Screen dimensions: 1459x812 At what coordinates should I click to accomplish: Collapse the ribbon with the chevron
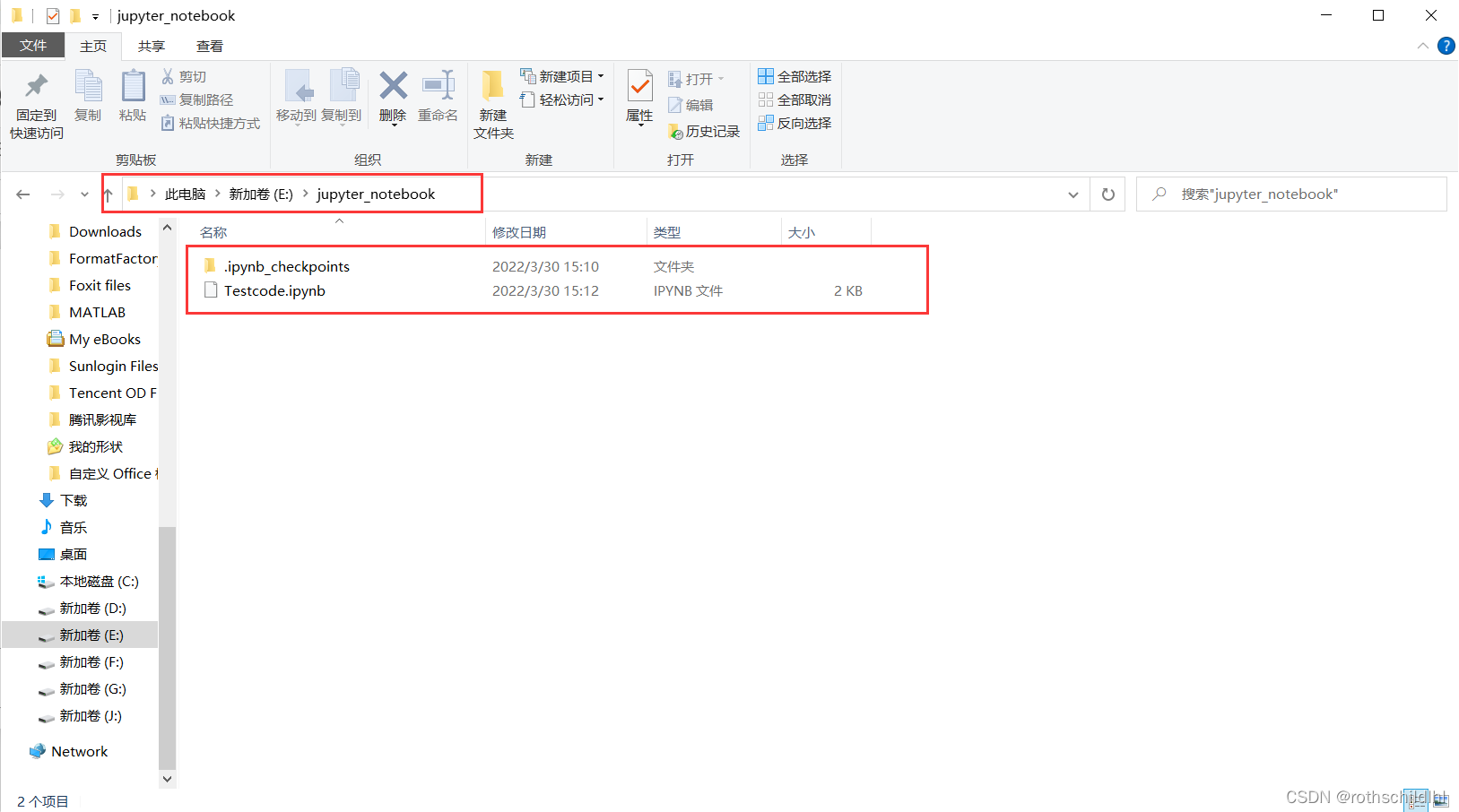coord(1423,46)
